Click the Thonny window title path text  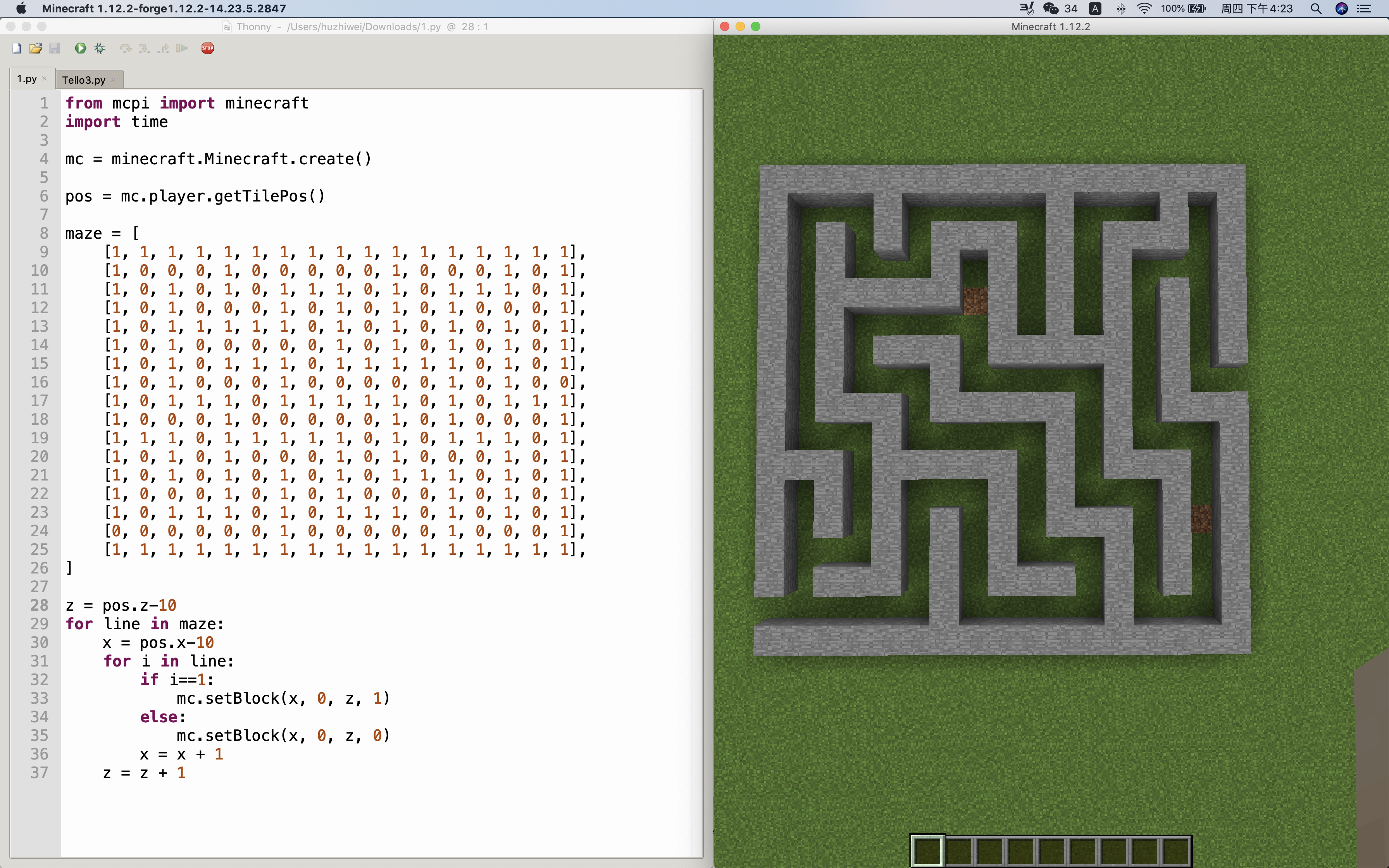pyautogui.click(x=362, y=27)
